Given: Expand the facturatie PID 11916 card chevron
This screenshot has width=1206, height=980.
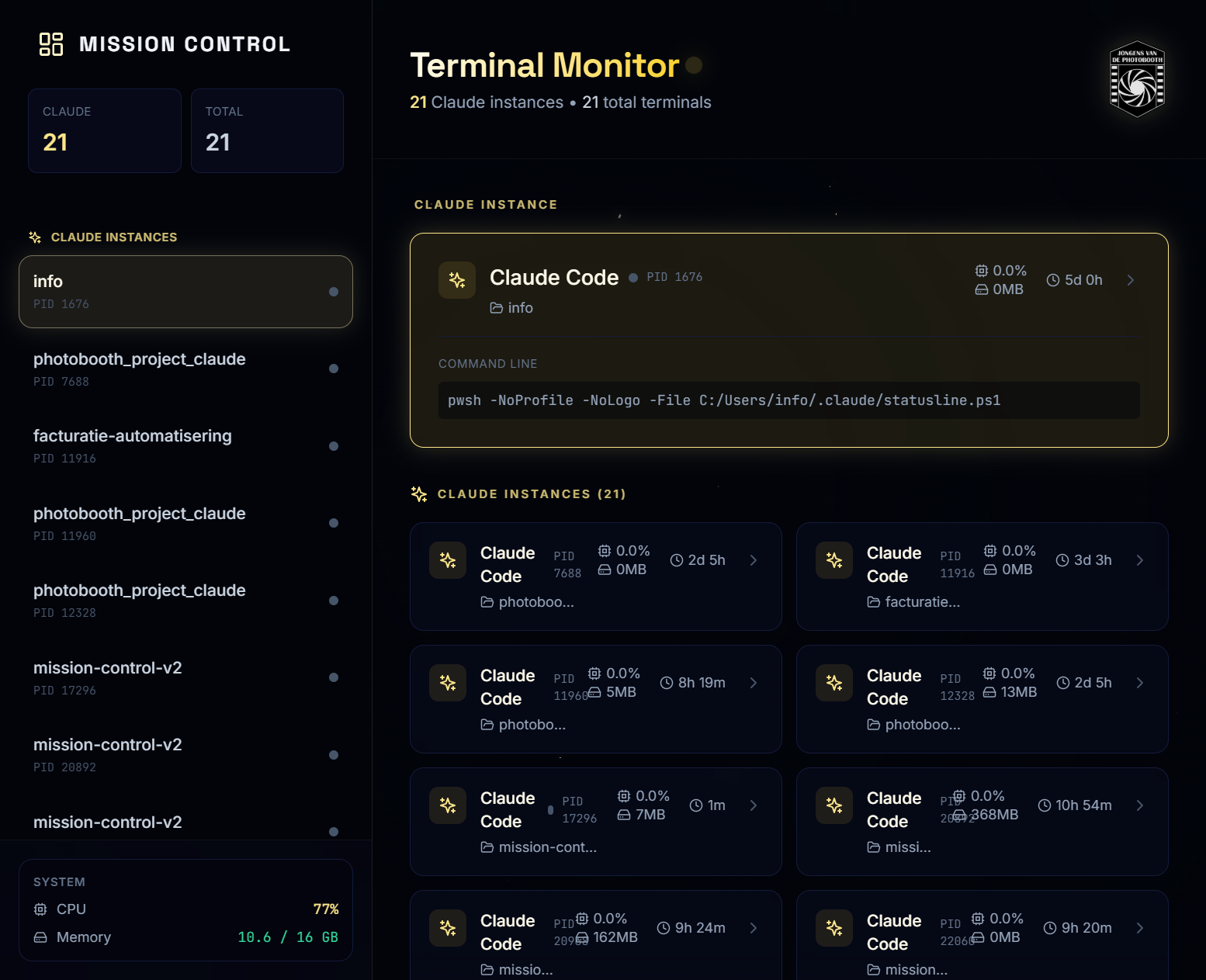Looking at the screenshot, I should 1140,560.
